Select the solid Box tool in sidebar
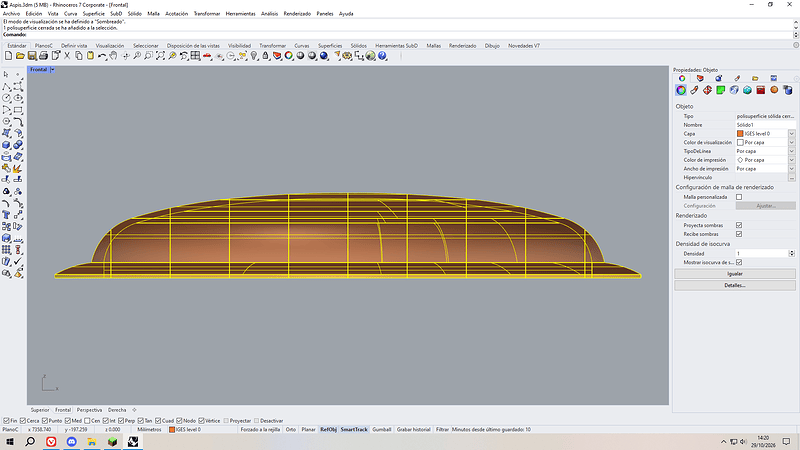Viewport: 800px width, 450px height. click(6, 145)
